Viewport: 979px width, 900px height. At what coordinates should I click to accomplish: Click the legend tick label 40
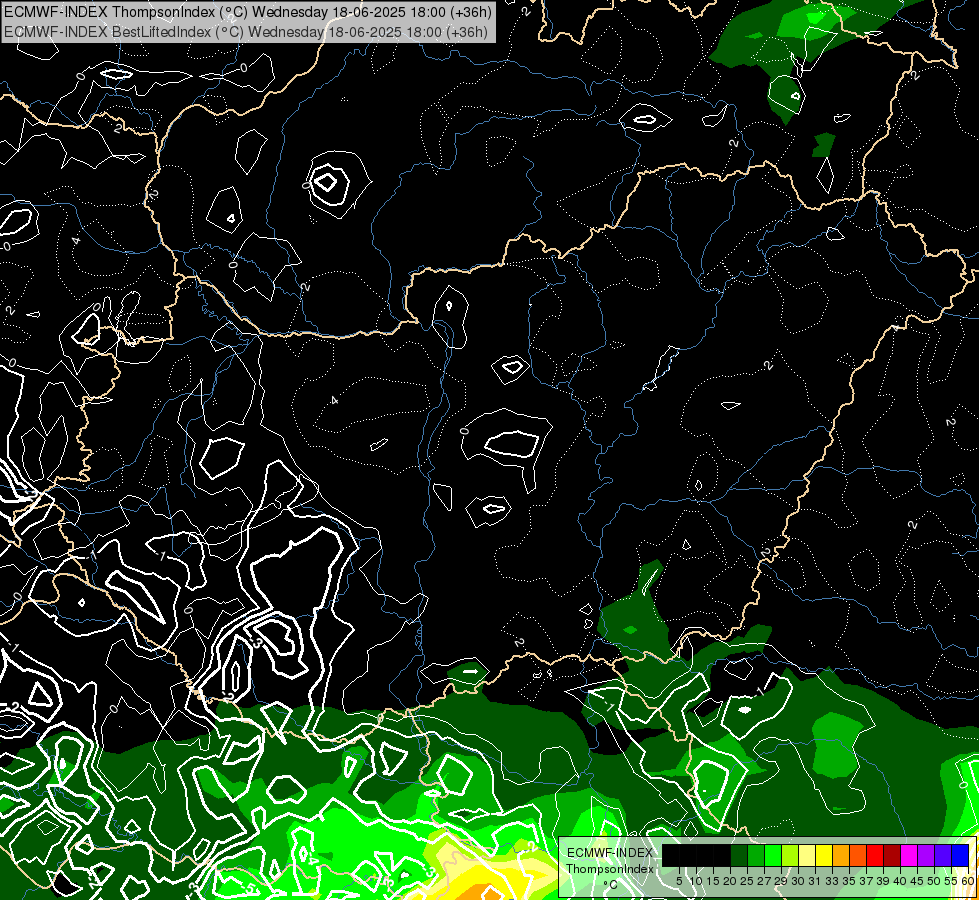(900, 881)
